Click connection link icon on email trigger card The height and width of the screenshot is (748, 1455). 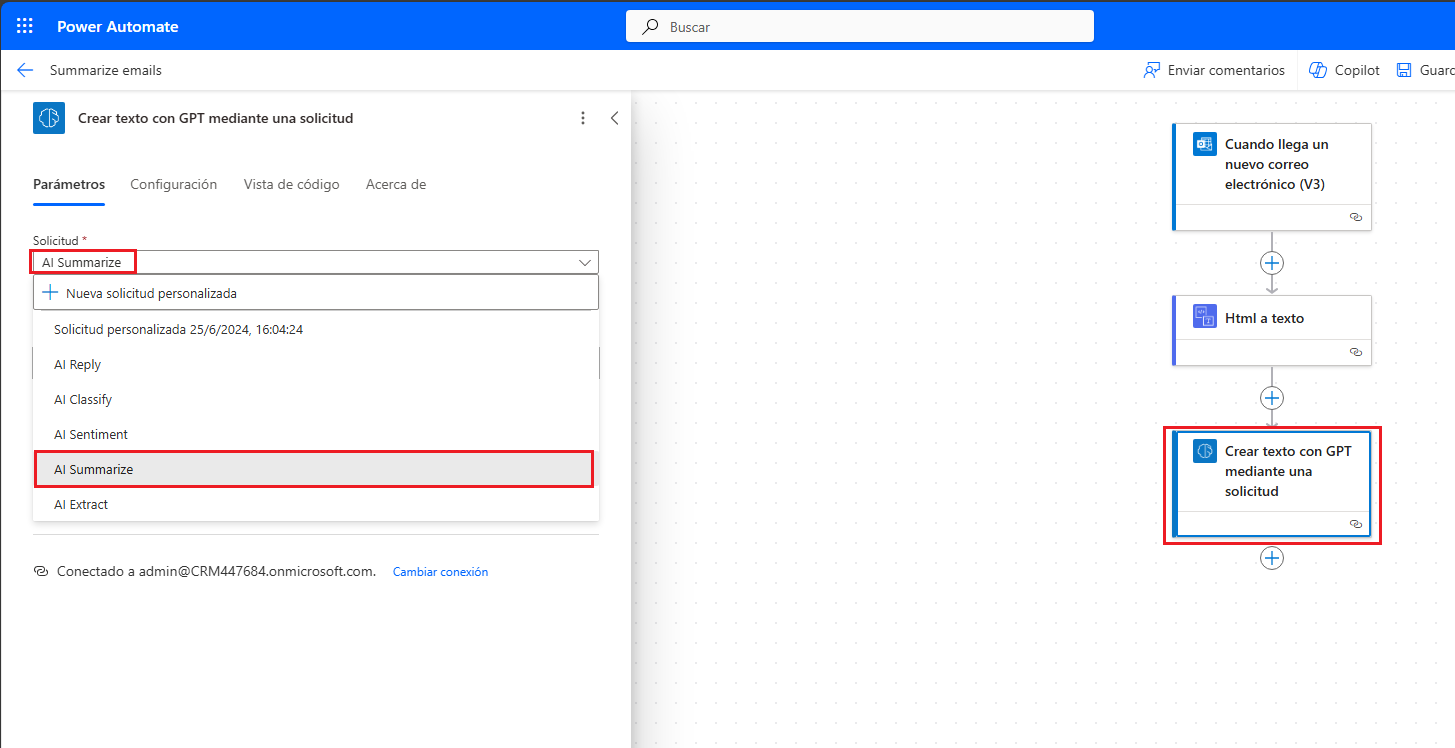click(x=1355, y=217)
